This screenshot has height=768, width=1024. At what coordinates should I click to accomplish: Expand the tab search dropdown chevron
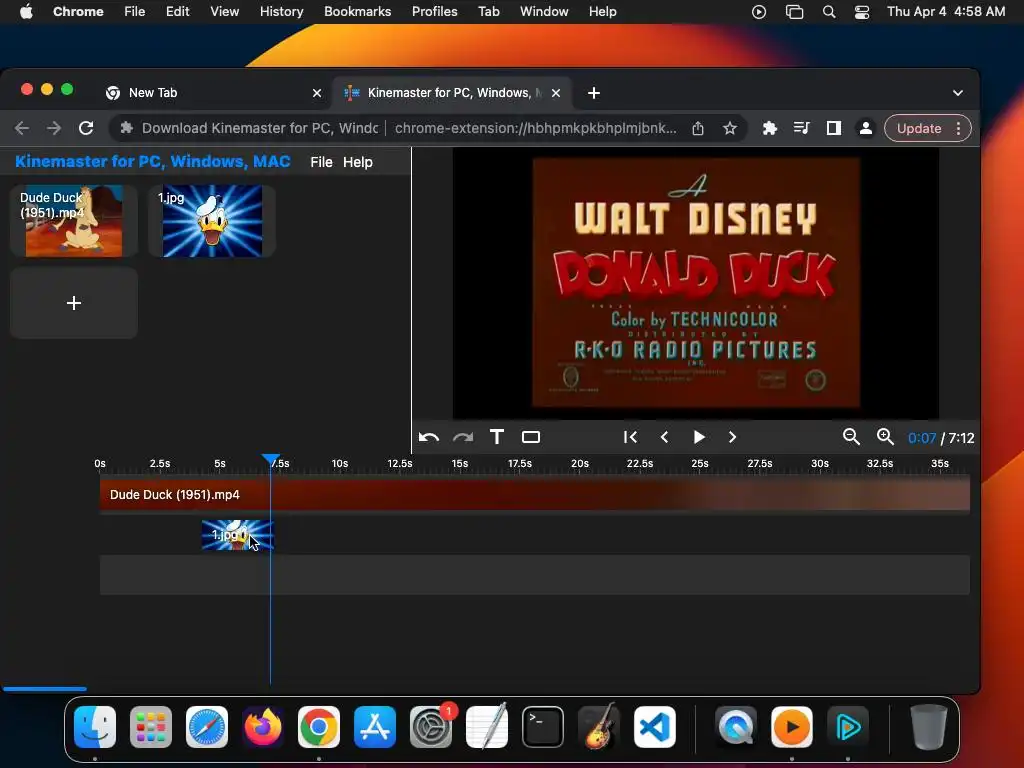click(957, 93)
